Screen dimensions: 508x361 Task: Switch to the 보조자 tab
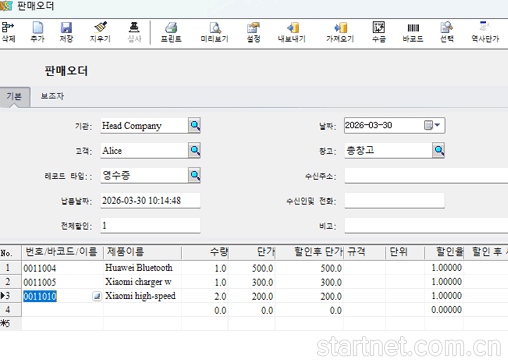(52, 97)
